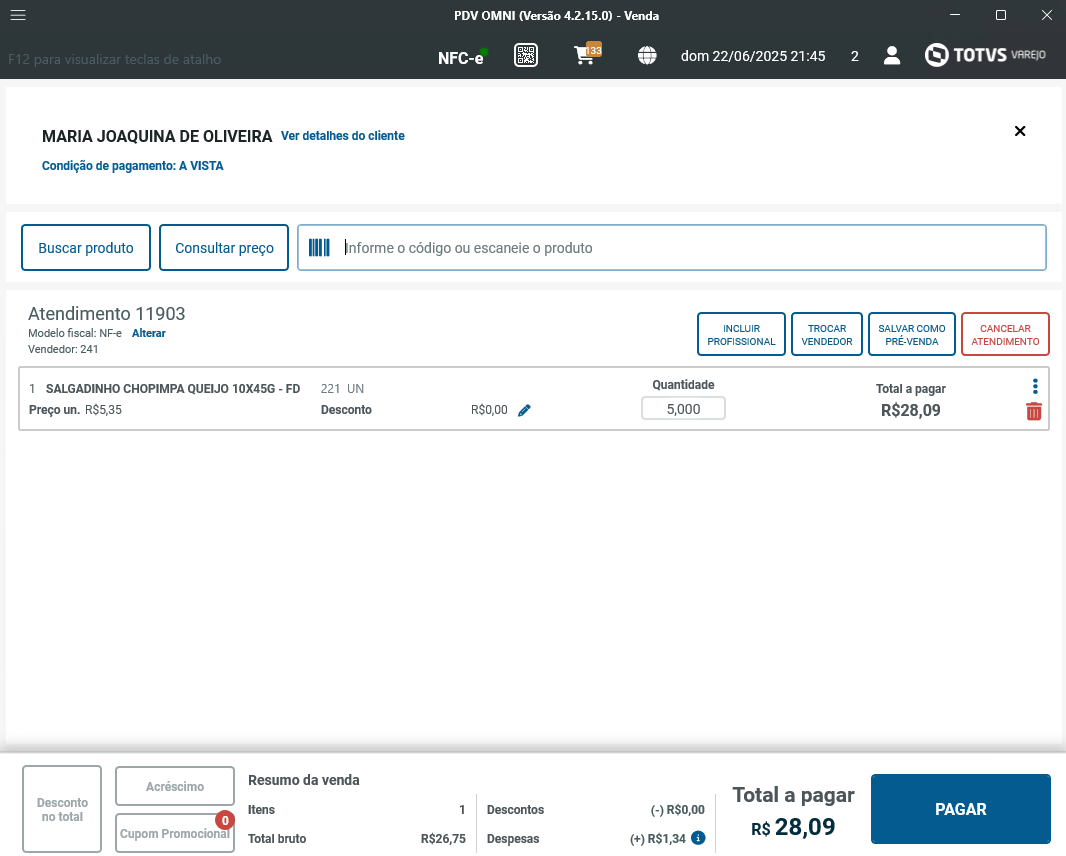Click Total bruto value R$26,75

[443, 838]
